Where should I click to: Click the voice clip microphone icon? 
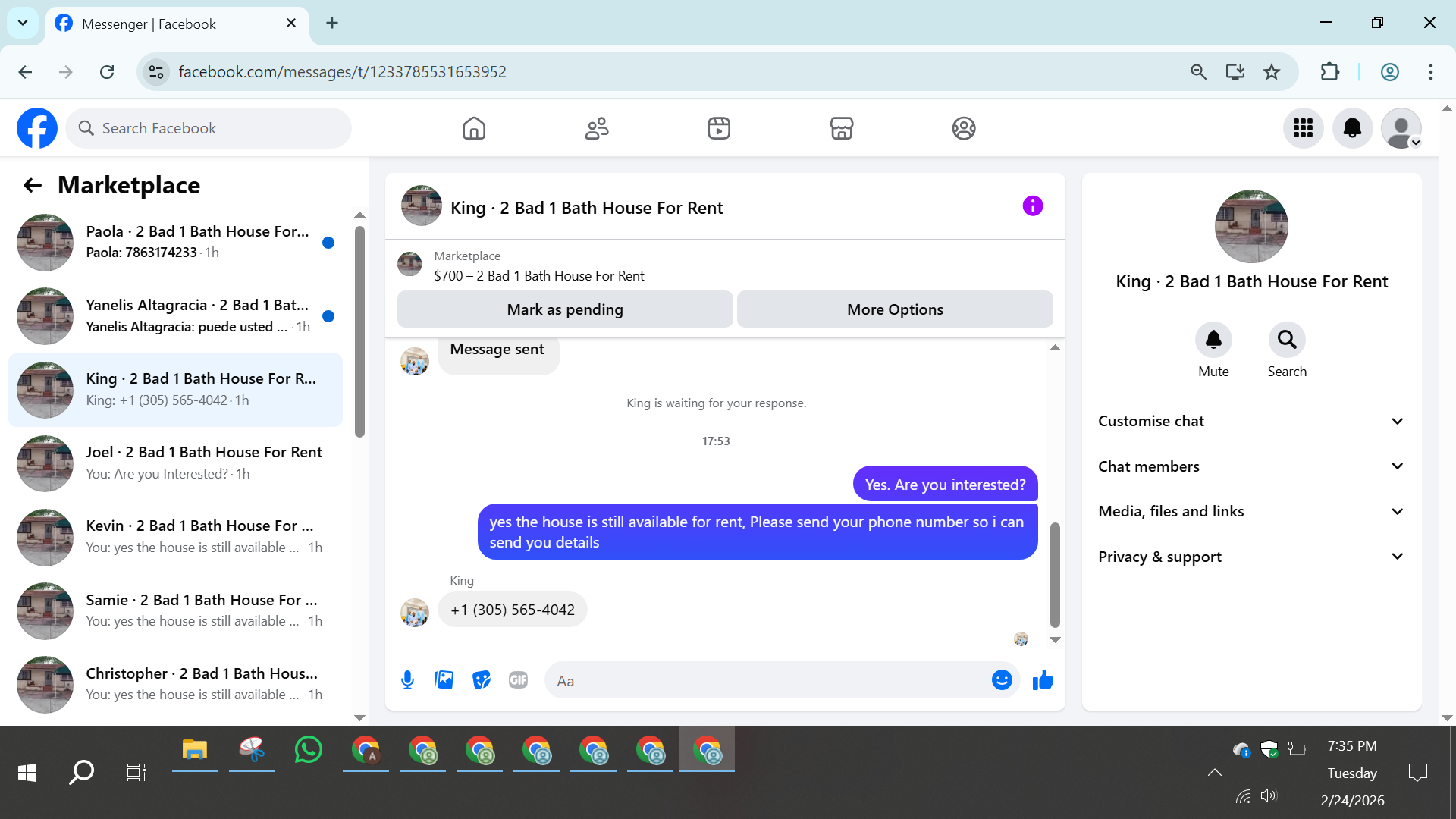point(407,680)
